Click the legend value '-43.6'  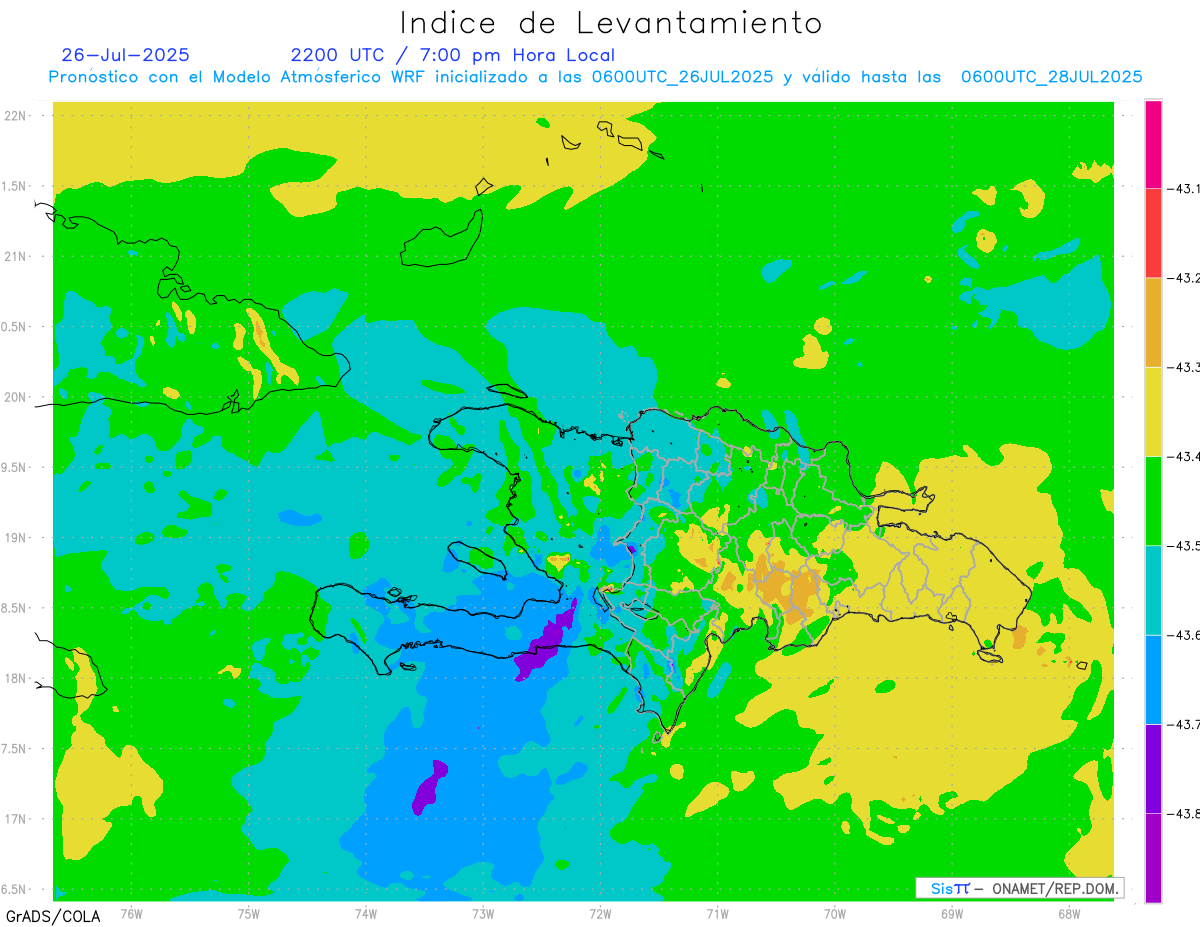1183,635
